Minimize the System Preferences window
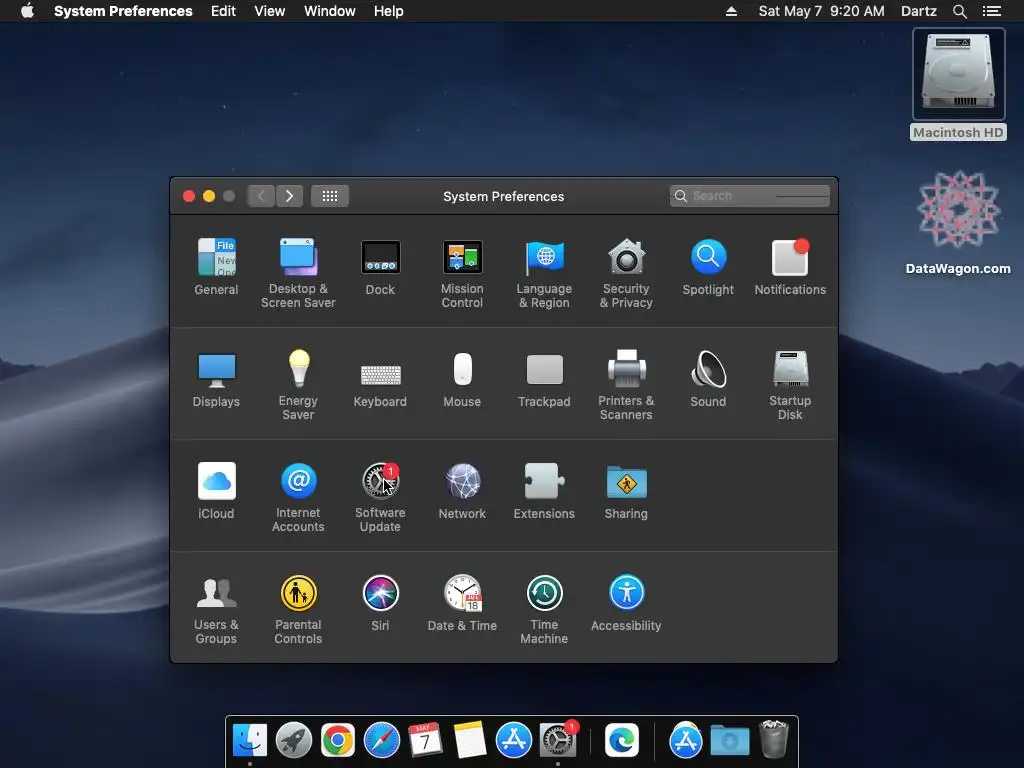The height and width of the screenshot is (768, 1024). [209, 196]
